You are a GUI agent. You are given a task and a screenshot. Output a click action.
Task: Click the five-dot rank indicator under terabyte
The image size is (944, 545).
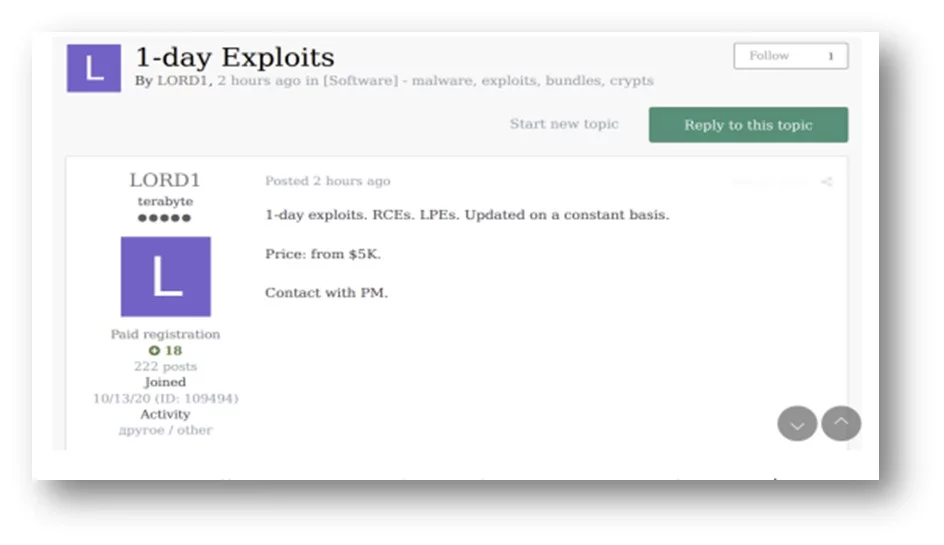pos(165,218)
